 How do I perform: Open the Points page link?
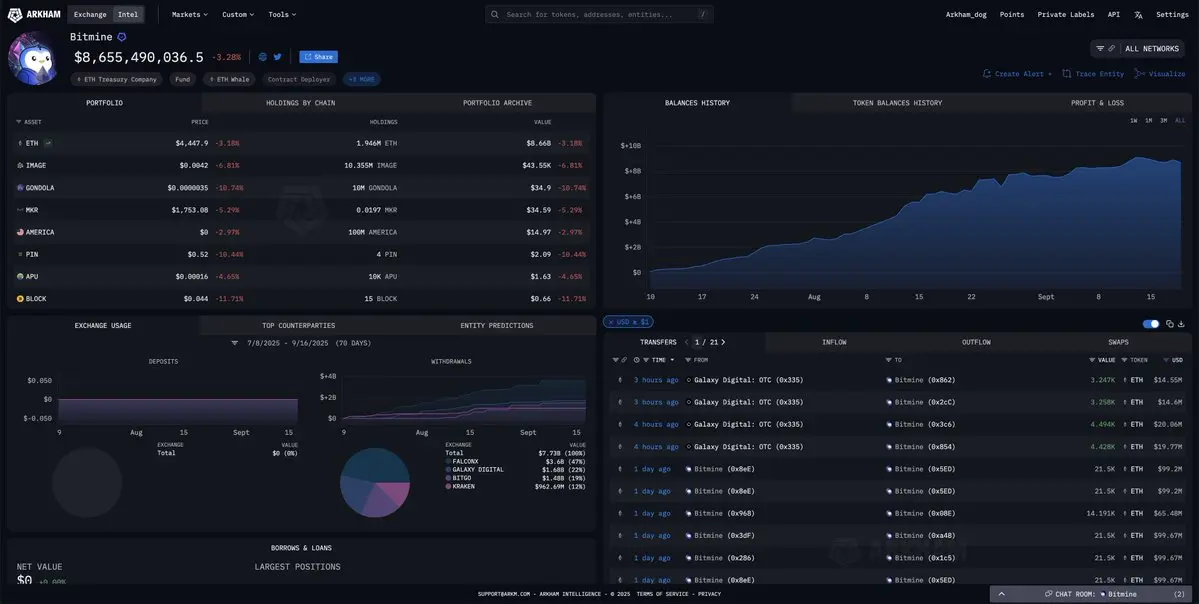coord(1012,15)
